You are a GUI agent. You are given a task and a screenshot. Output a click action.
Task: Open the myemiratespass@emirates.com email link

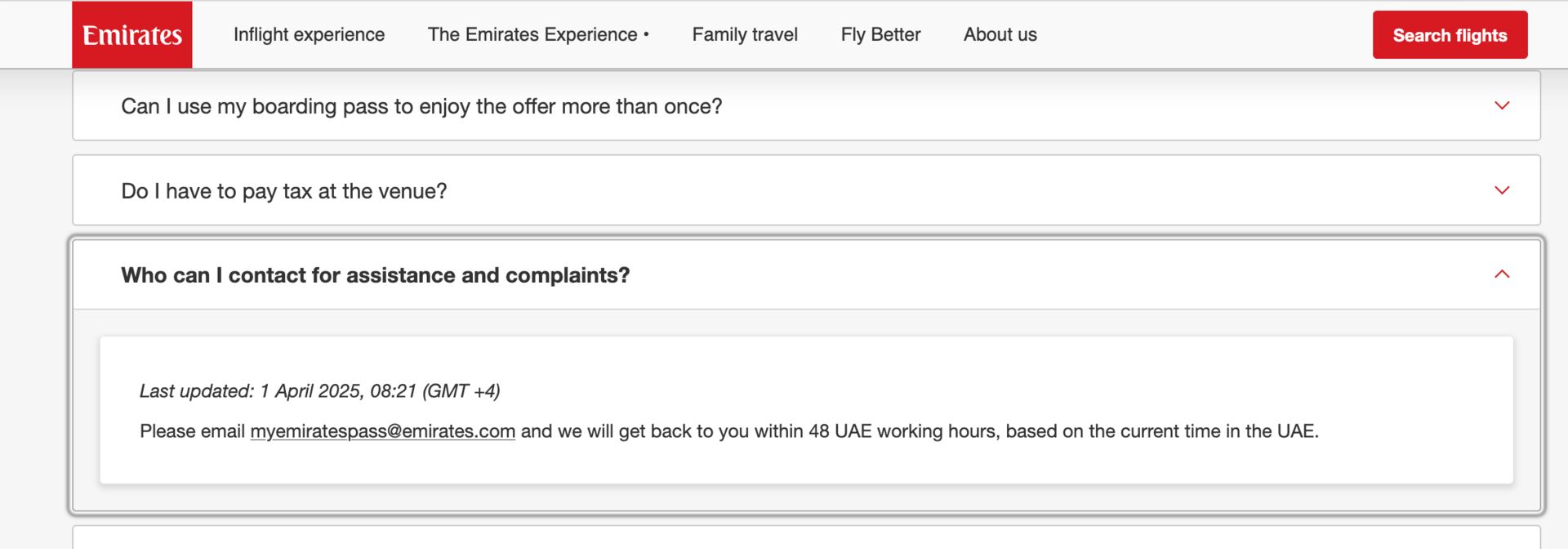point(382,431)
